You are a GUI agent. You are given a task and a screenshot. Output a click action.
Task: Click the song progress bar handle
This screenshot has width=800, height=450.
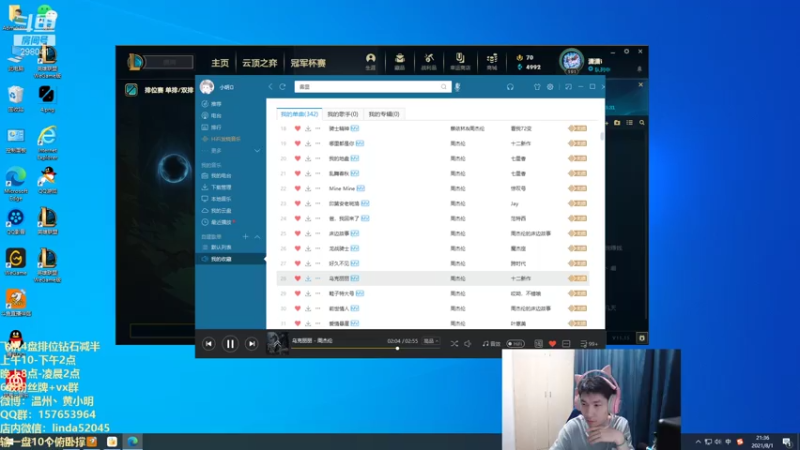point(397,348)
